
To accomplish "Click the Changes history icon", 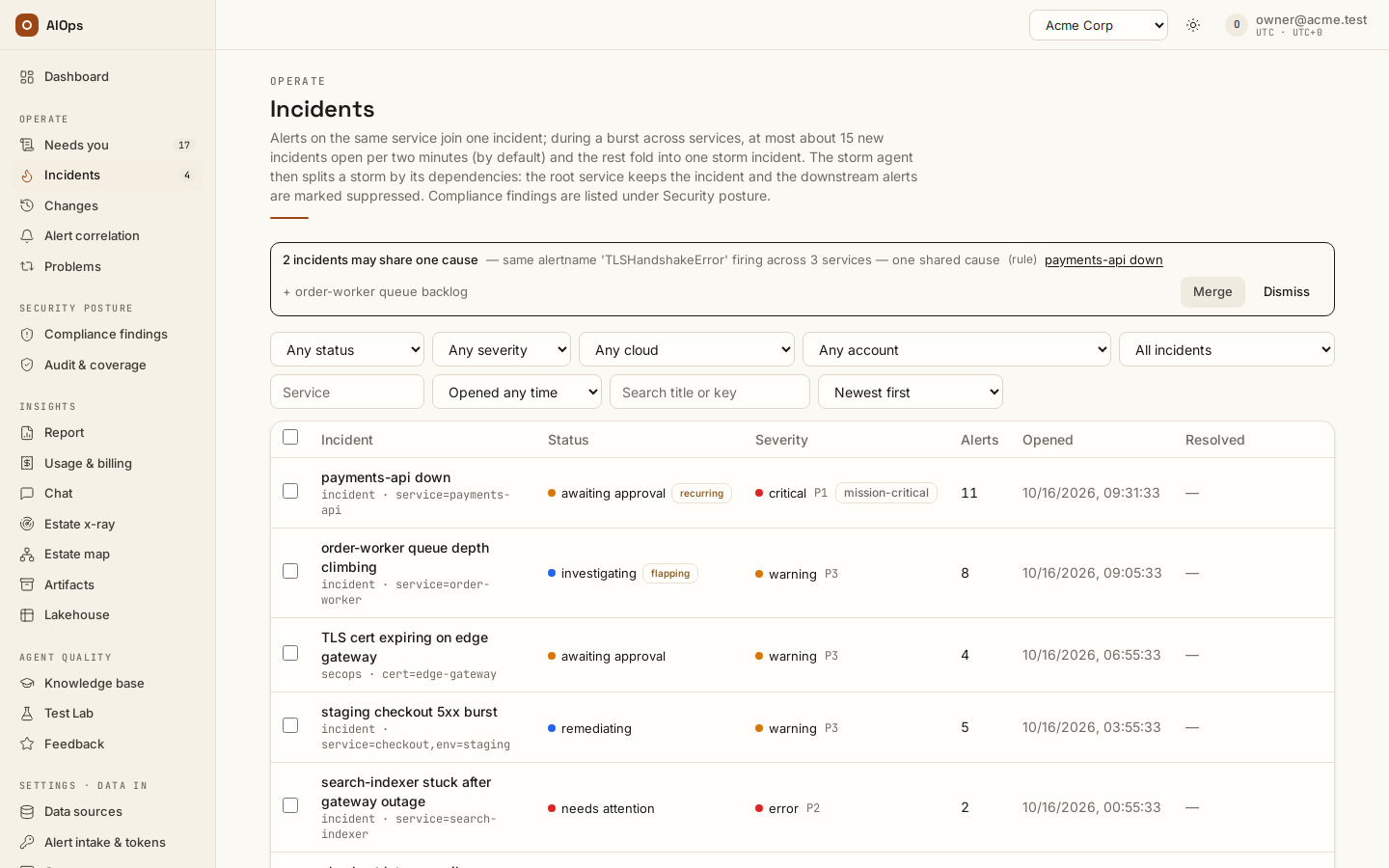I will pos(27,206).
